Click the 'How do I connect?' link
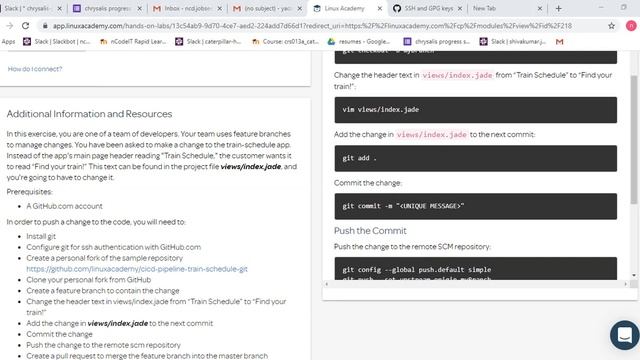This screenshot has width=640, height=360. tap(35, 69)
